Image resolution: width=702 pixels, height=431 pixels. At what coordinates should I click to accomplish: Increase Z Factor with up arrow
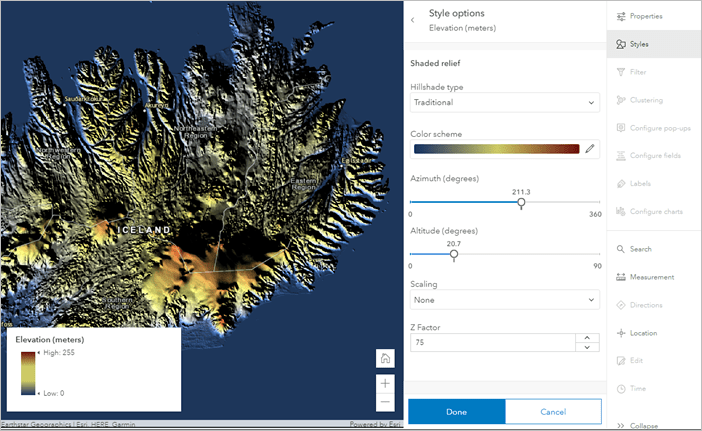coord(587,337)
